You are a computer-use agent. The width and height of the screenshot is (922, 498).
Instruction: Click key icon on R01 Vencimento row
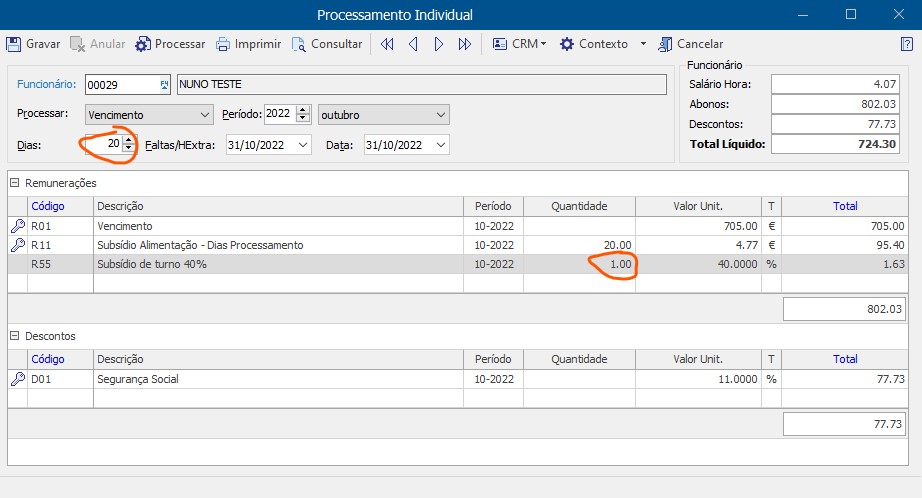pos(17,226)
